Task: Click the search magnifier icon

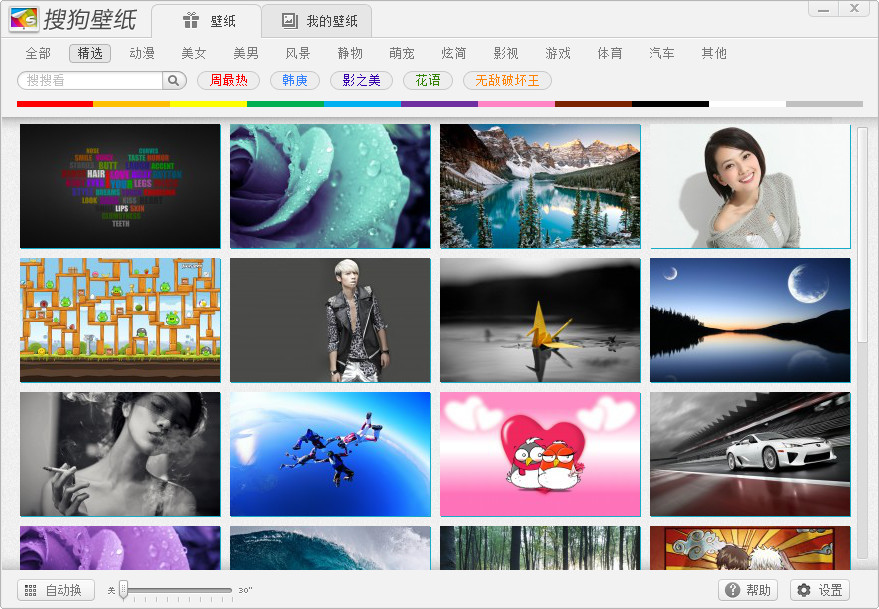Action: (174, 81)
